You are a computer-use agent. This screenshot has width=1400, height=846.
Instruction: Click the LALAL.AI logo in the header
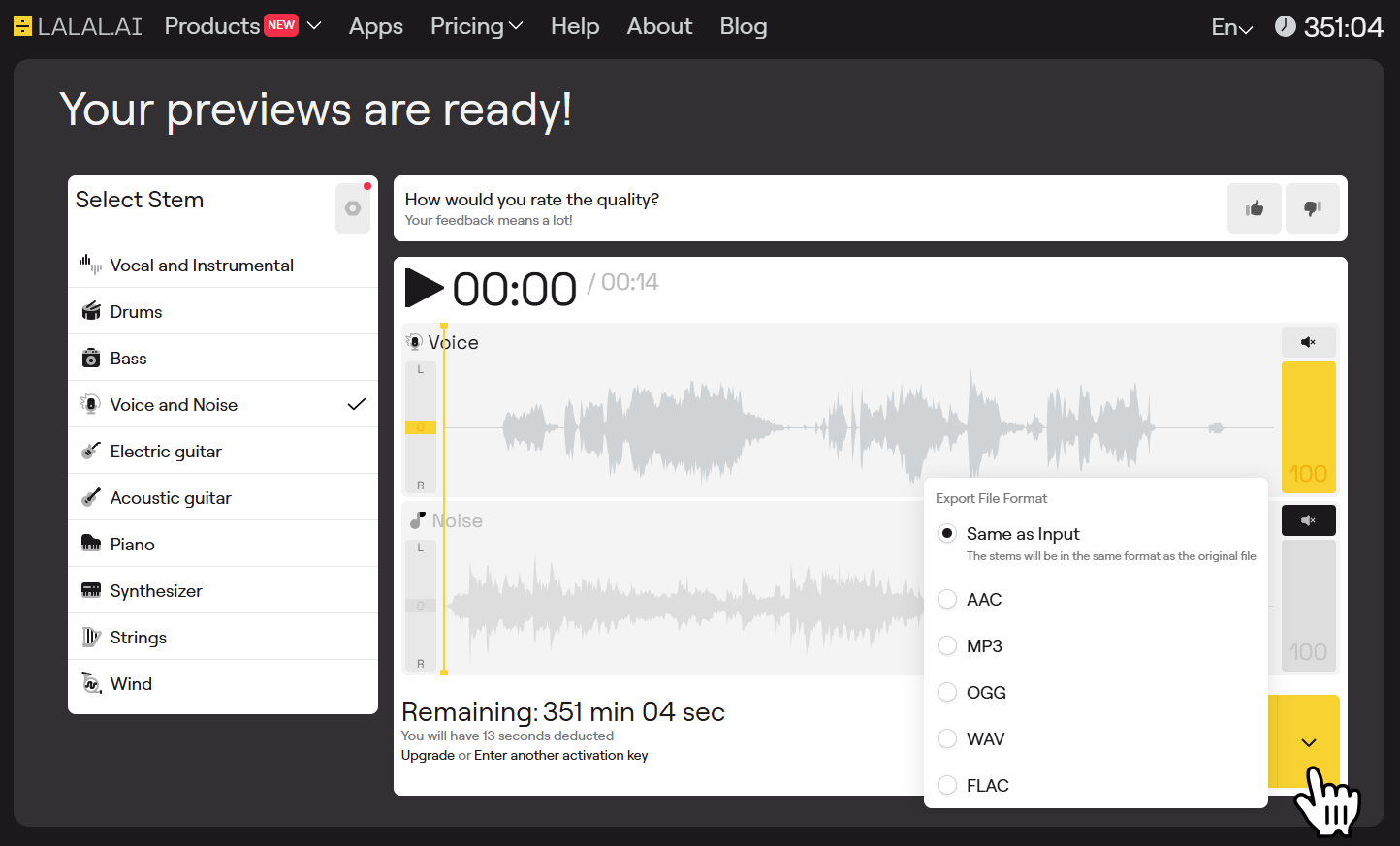coord(78,26)
